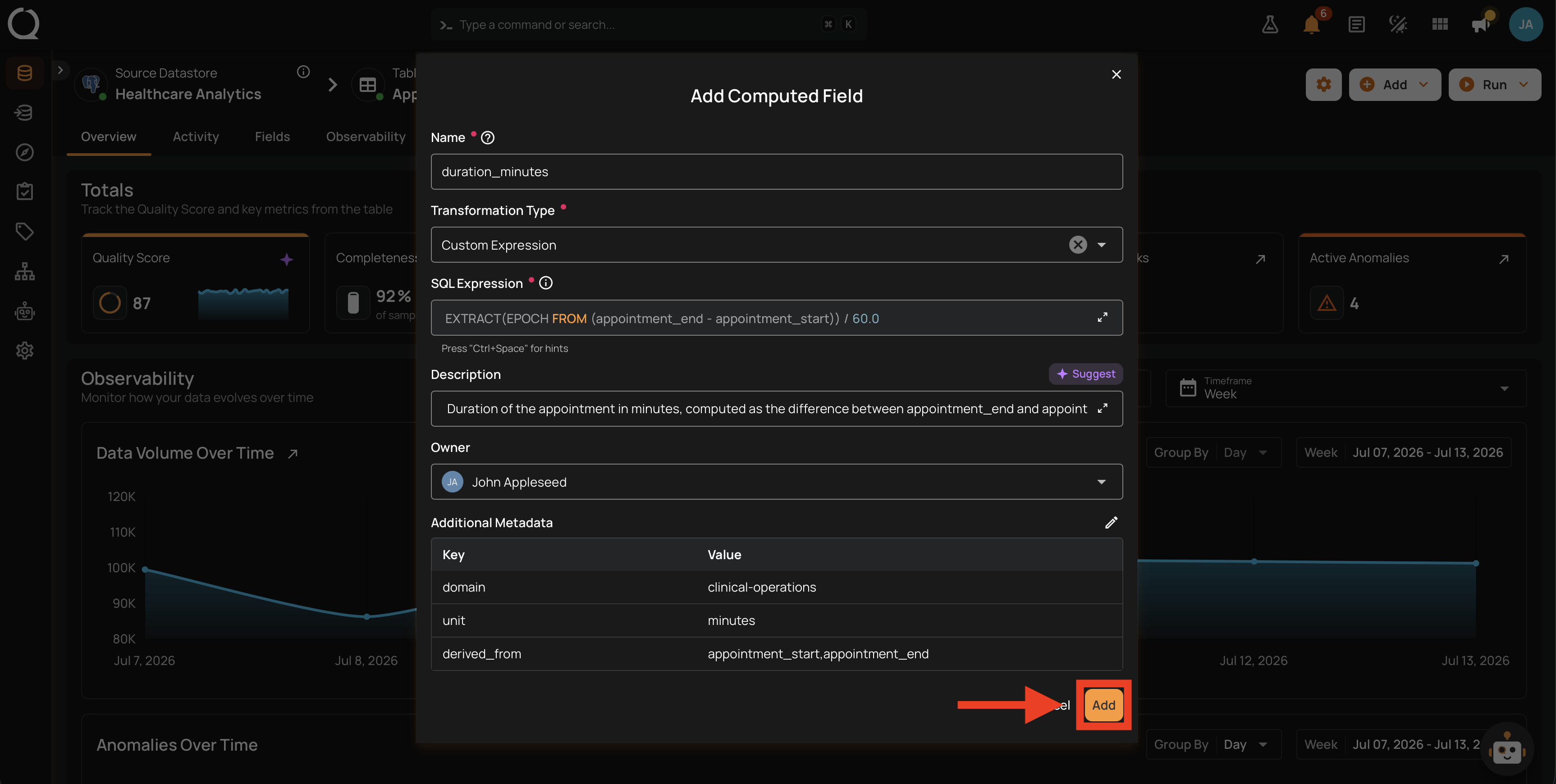Open the apps grid icon in top bar
The height and width of the screenshot is (784, 1556).
(1440, 24)
